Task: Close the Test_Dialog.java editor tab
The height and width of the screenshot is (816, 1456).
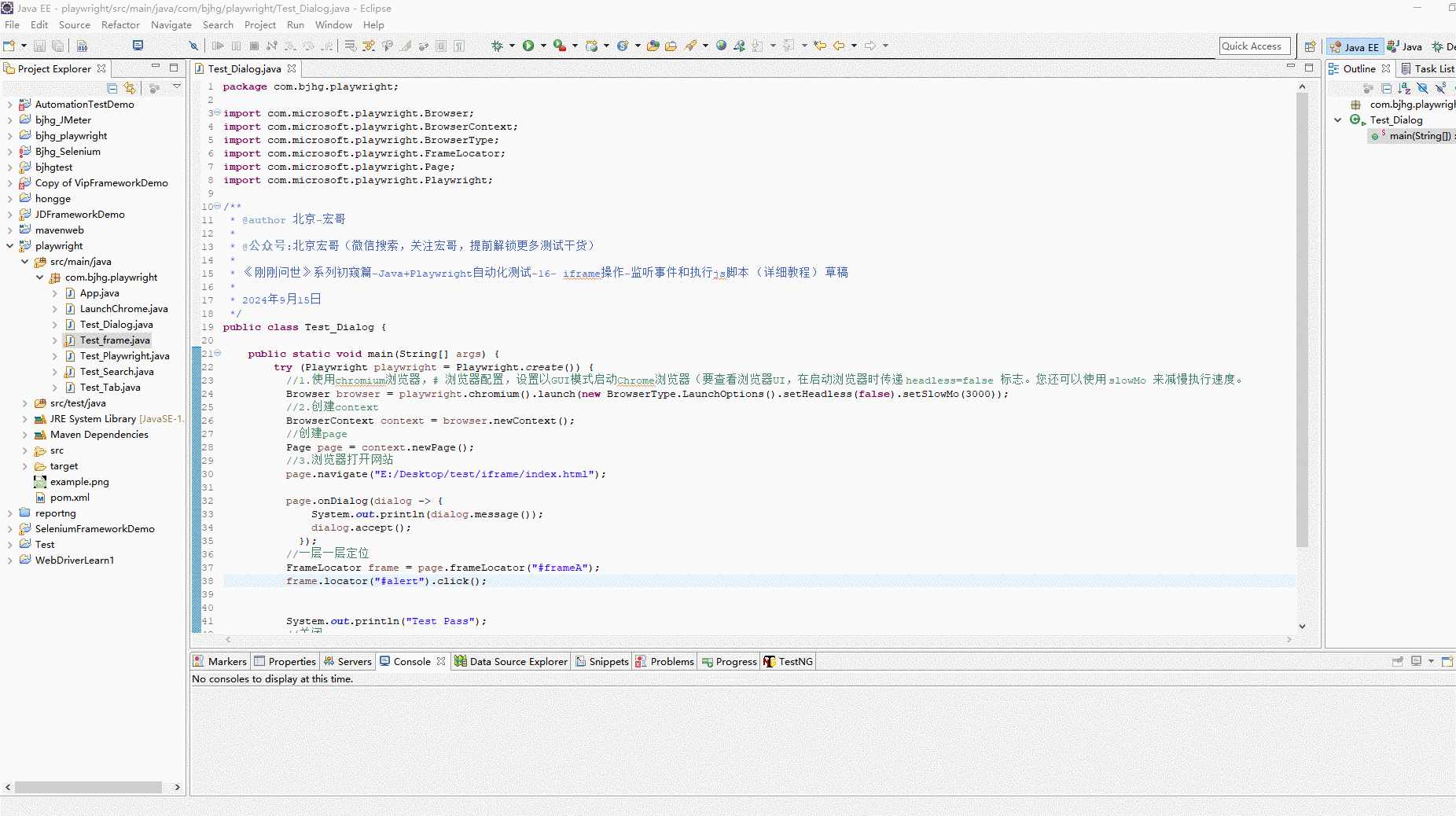Action: click(x=292, y=69)
